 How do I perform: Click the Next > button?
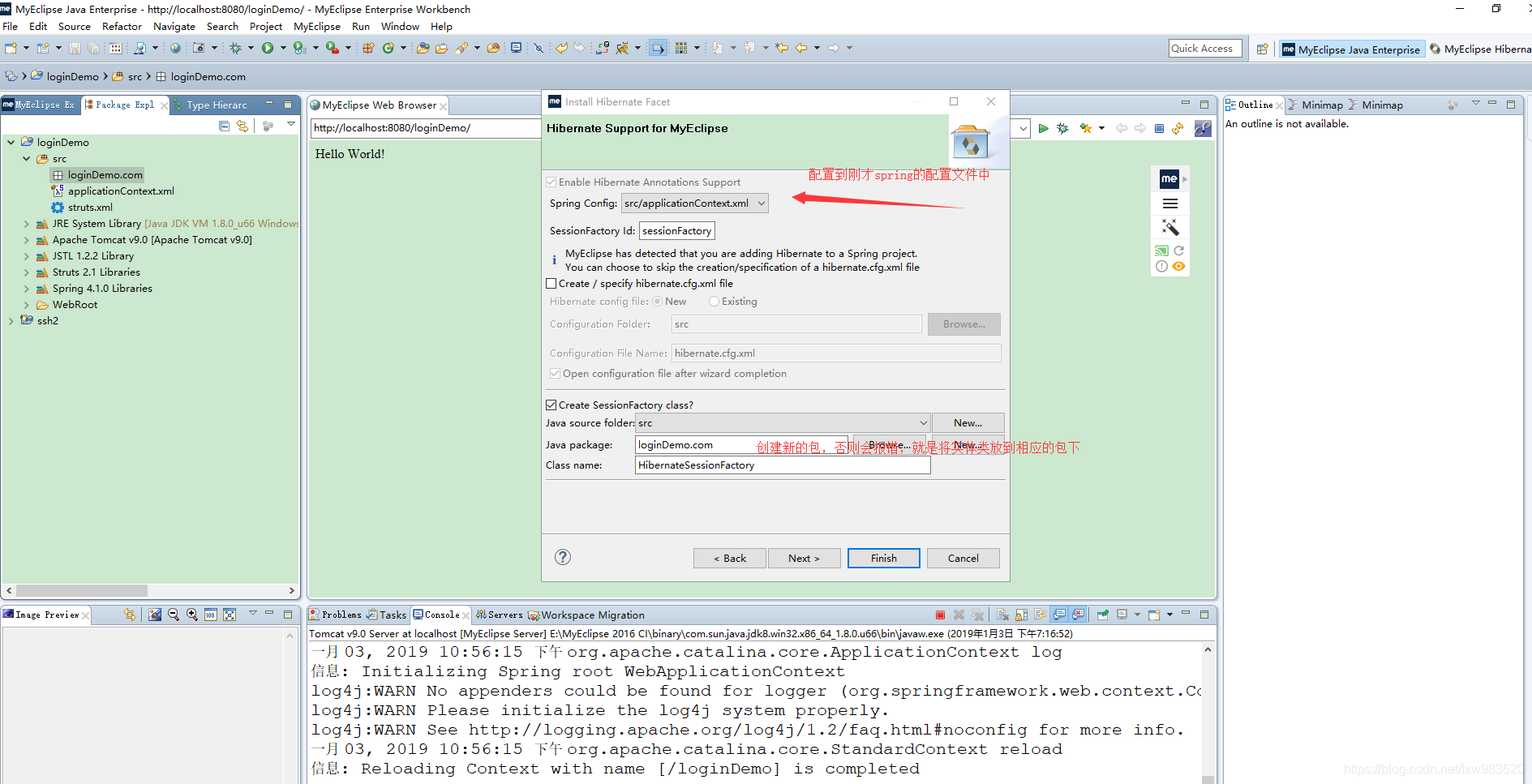tap(804, 558)
